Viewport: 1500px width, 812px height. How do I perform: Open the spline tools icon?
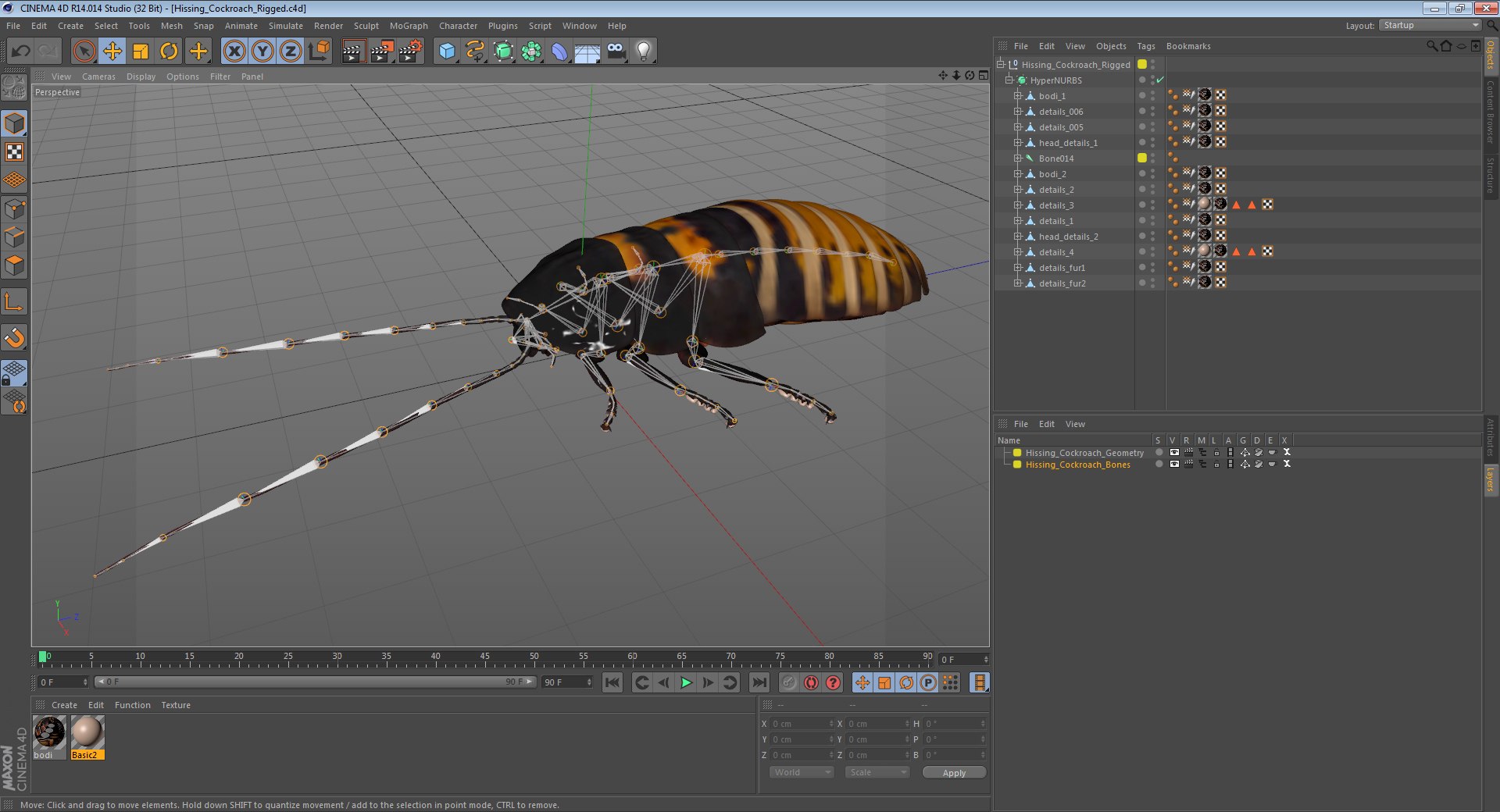click(x=475, y=52)
